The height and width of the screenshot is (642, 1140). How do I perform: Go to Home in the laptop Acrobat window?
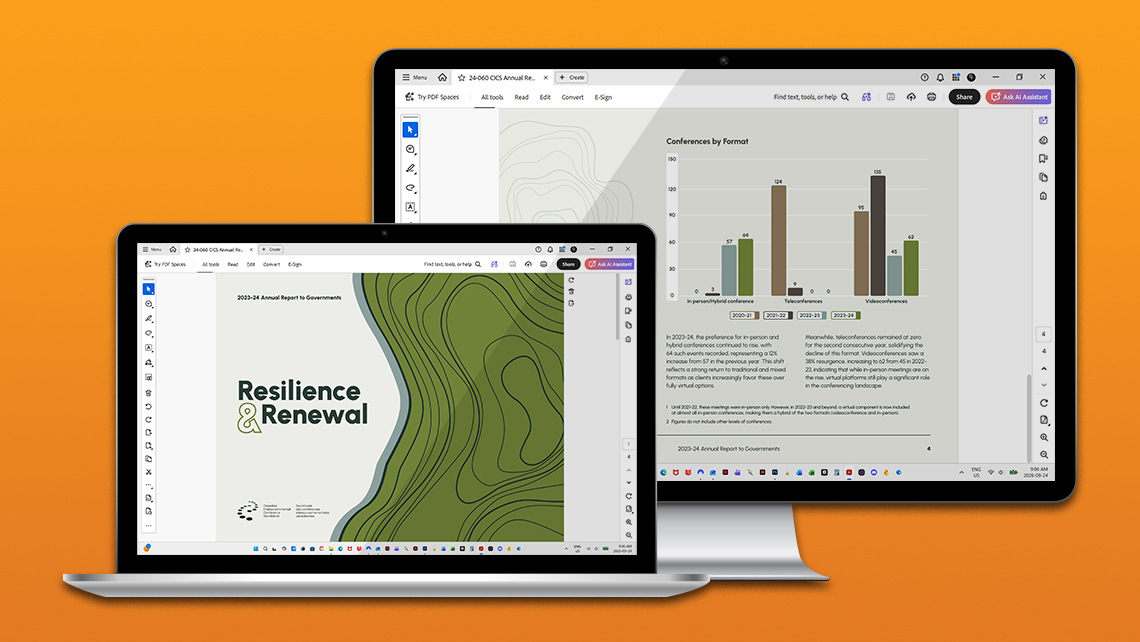pyautogui.click(x=173, y=249)
